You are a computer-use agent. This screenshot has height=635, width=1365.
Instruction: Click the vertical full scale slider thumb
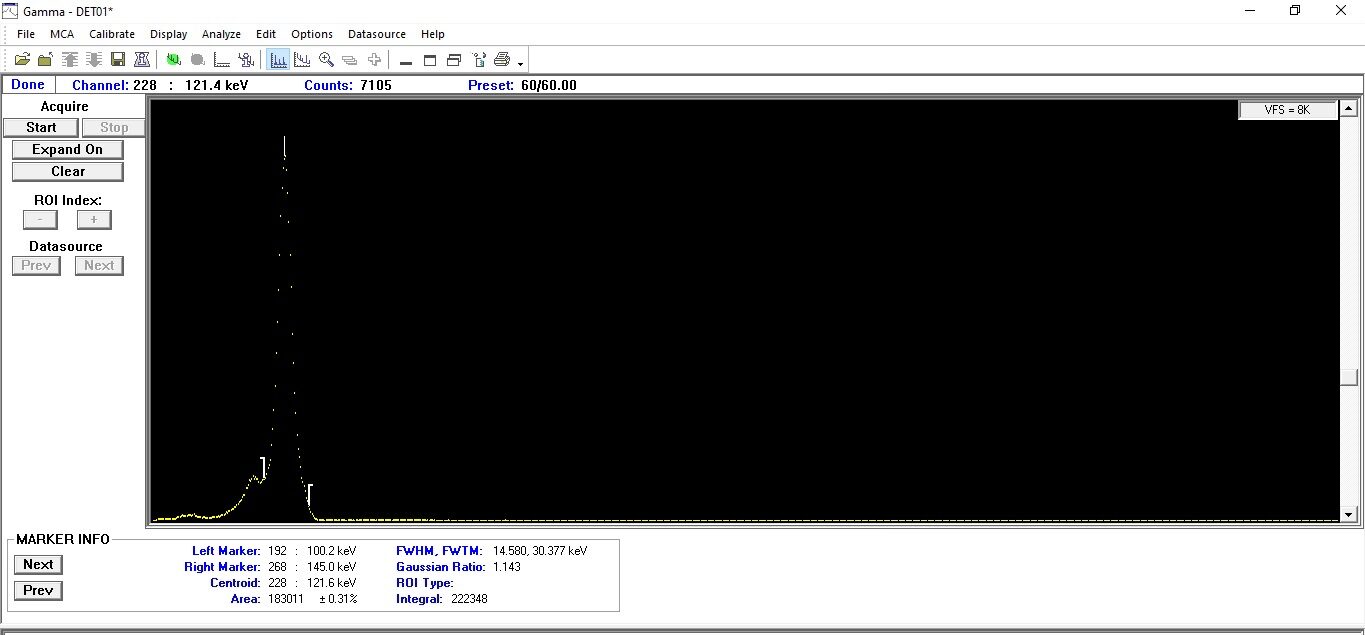(x=1349, y=377)
